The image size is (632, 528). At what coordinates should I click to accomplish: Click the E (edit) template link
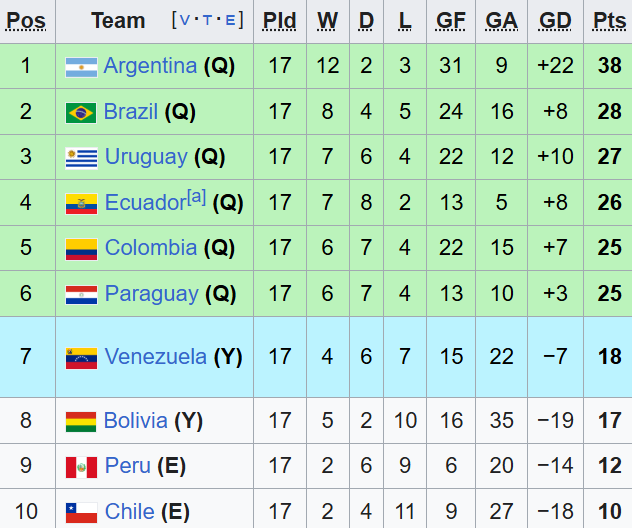(230, 20)
